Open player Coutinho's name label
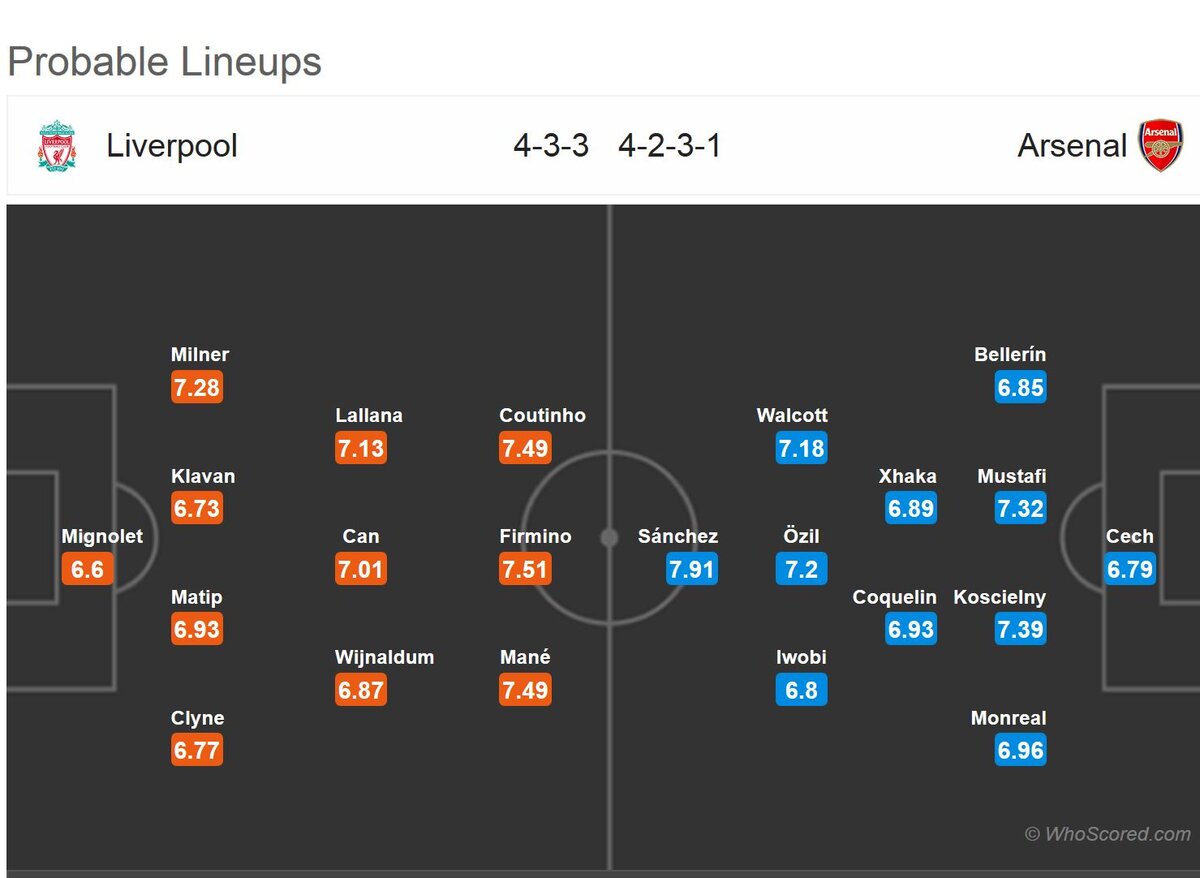The image size is (1200, 878). pyautogui.click(x=542, y=415)
